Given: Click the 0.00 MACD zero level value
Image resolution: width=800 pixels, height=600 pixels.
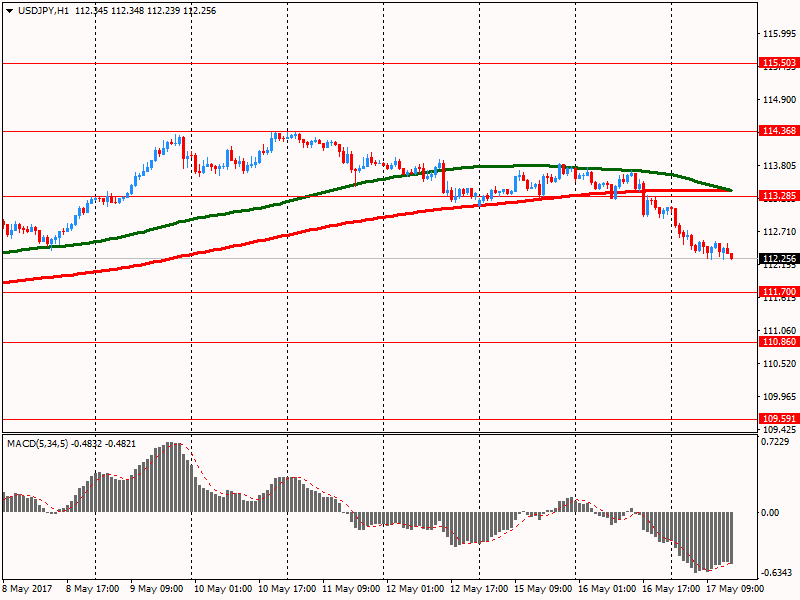Looking at the screenshot, I should 770,513.
